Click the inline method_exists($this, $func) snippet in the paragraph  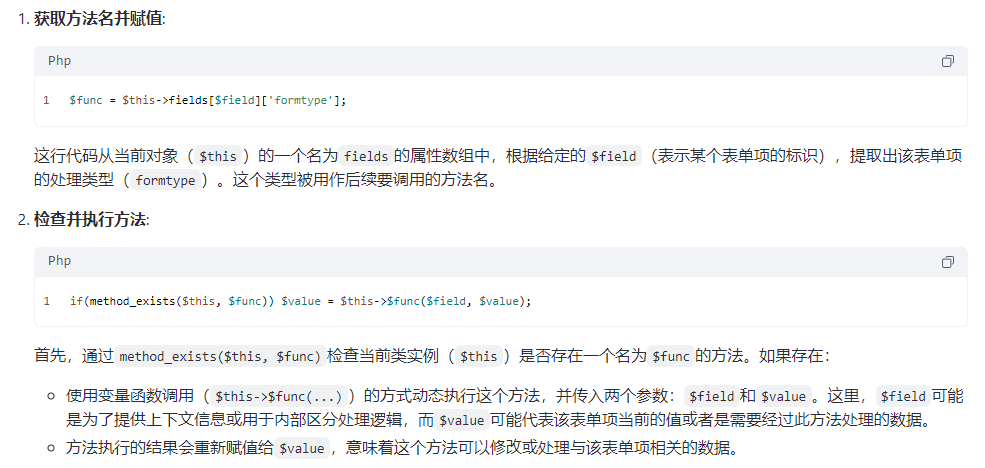click(x=219, y=357)
